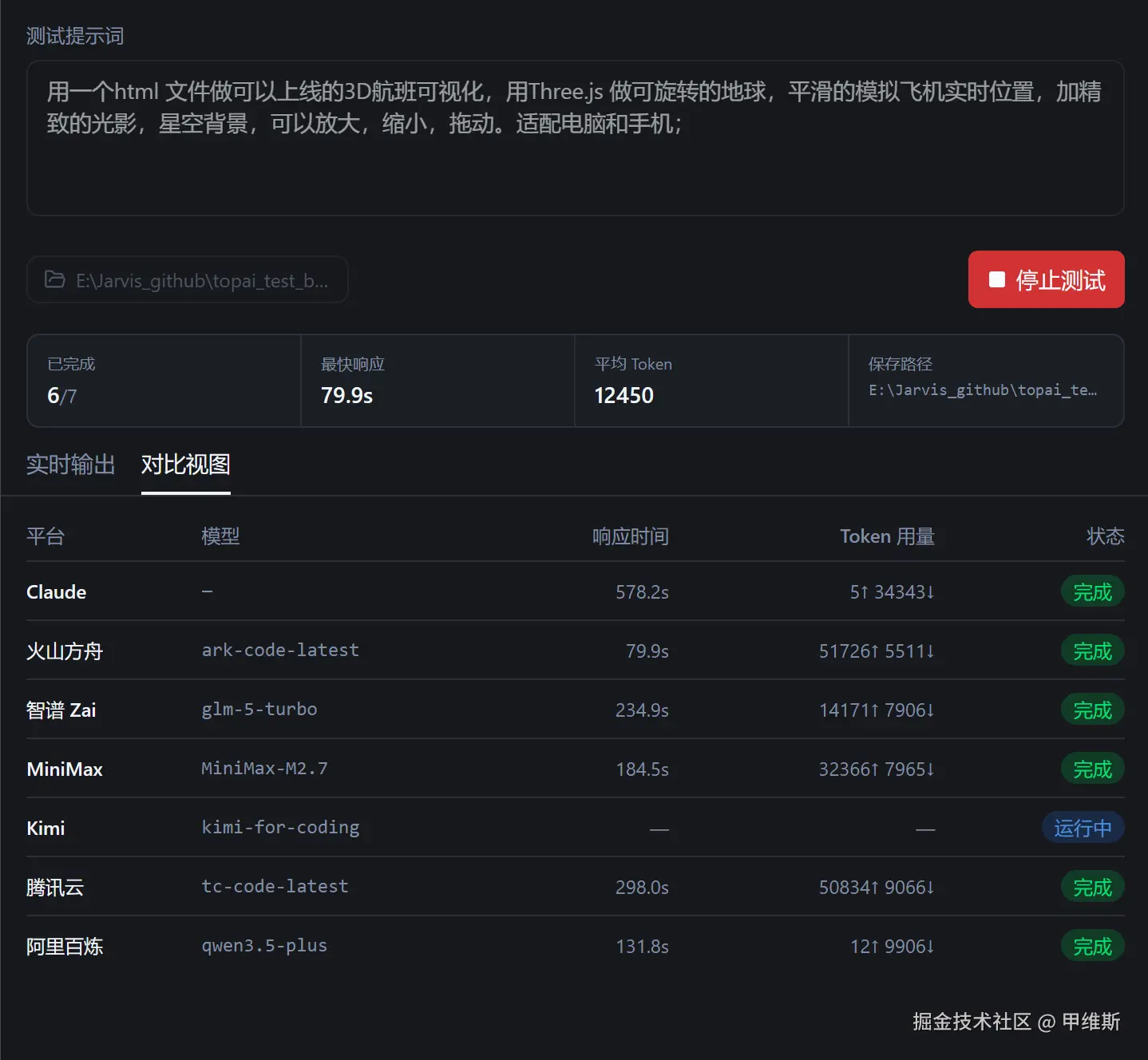Click the 234.9s response time cell
Viewport: 1148px width, 1060px height.
coord(642,710)
